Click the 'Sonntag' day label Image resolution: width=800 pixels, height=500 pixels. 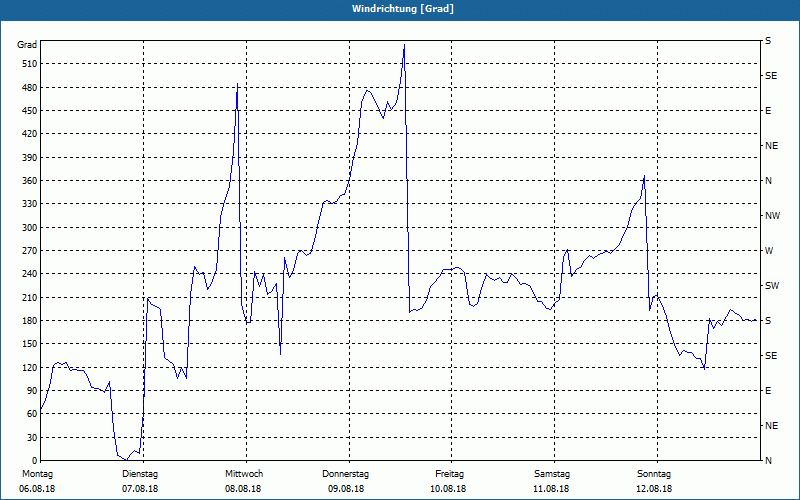coord(654,474)
